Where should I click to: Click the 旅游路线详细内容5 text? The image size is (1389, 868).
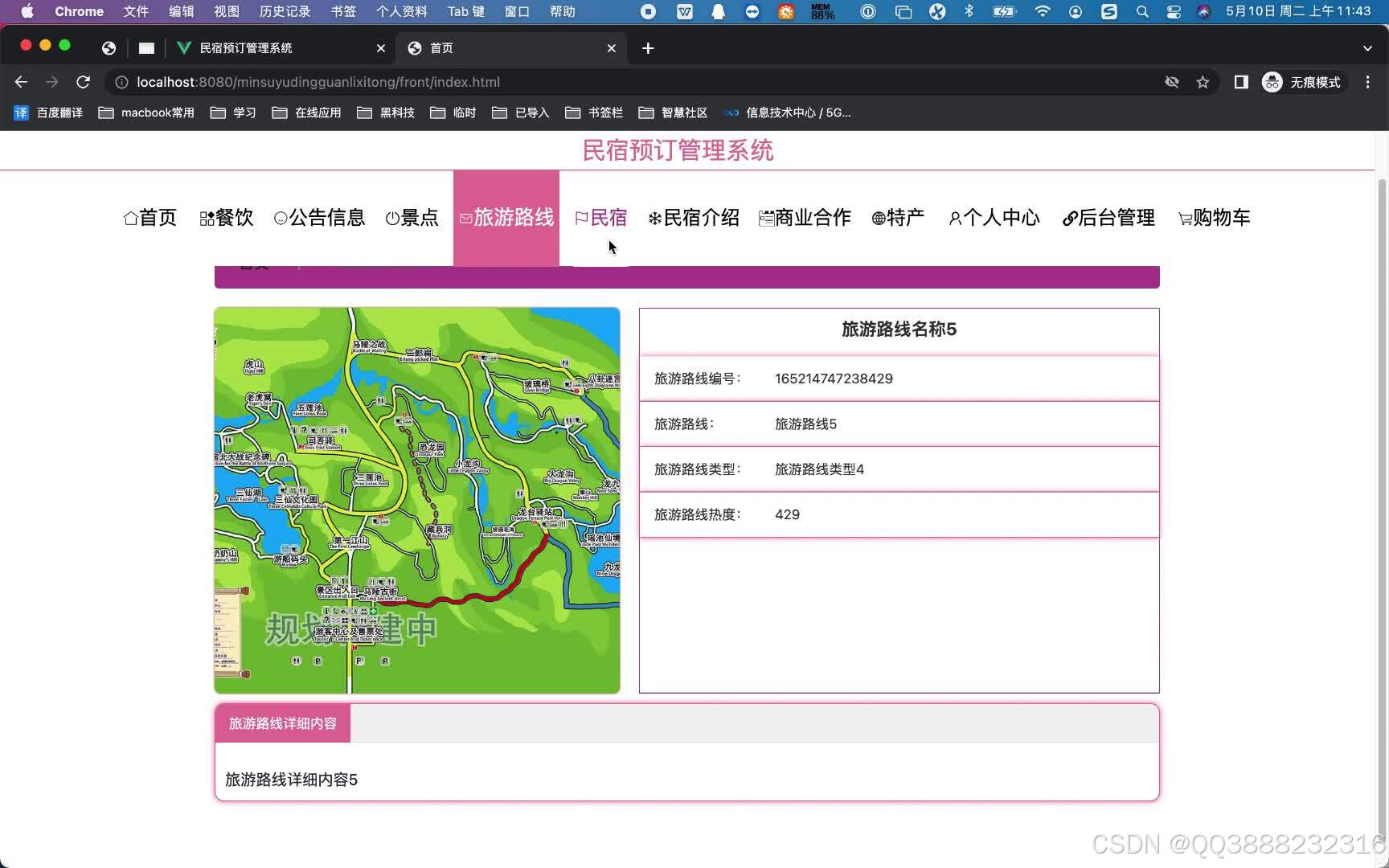click(291, 780)
